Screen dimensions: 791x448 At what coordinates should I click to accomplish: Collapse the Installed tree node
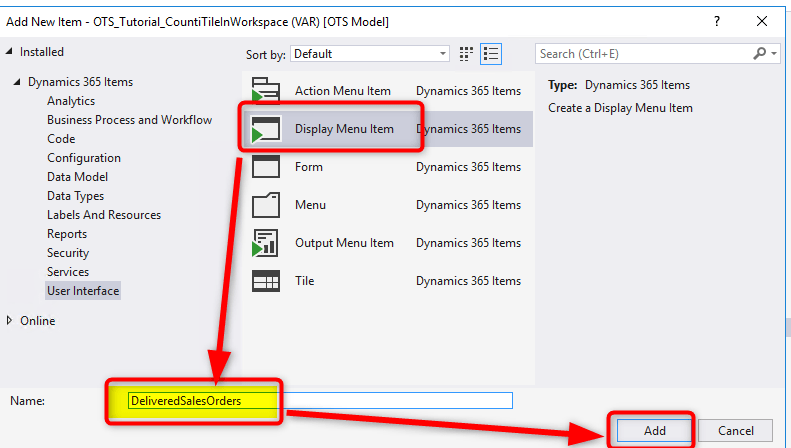(x=10, y=52)
